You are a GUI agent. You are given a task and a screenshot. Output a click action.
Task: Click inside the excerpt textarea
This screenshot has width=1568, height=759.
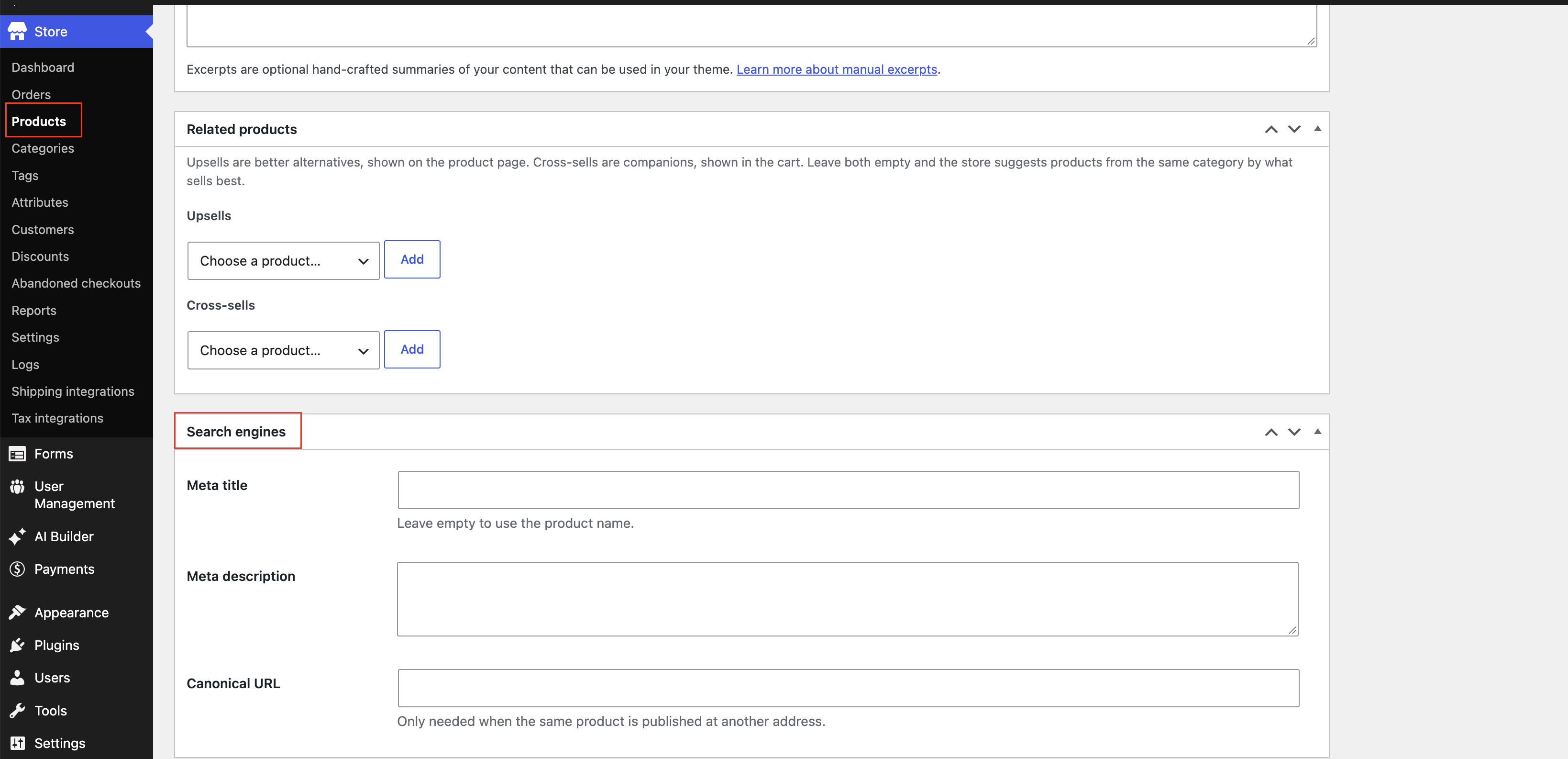point(751,25)
